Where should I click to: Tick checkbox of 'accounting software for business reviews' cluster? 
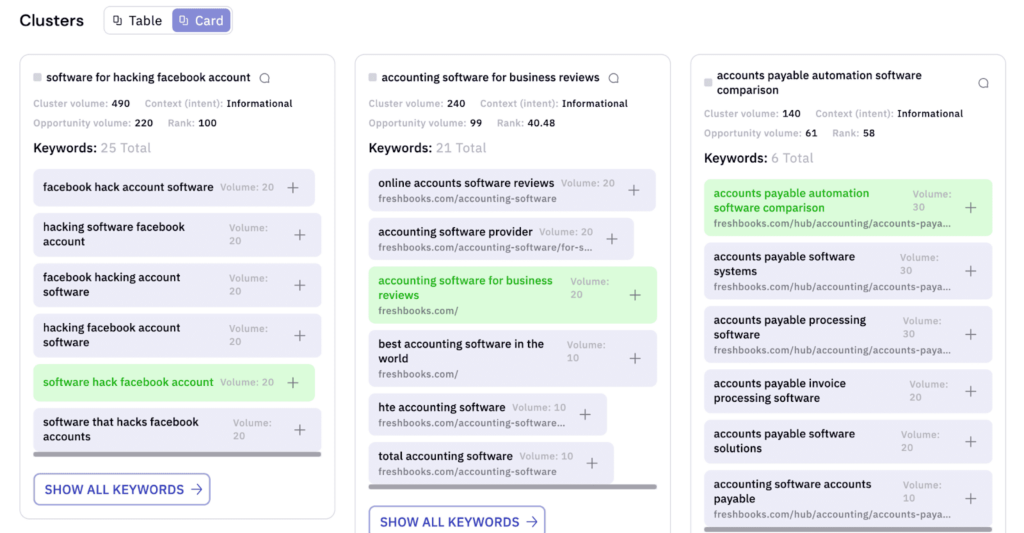tap(372, 77)
